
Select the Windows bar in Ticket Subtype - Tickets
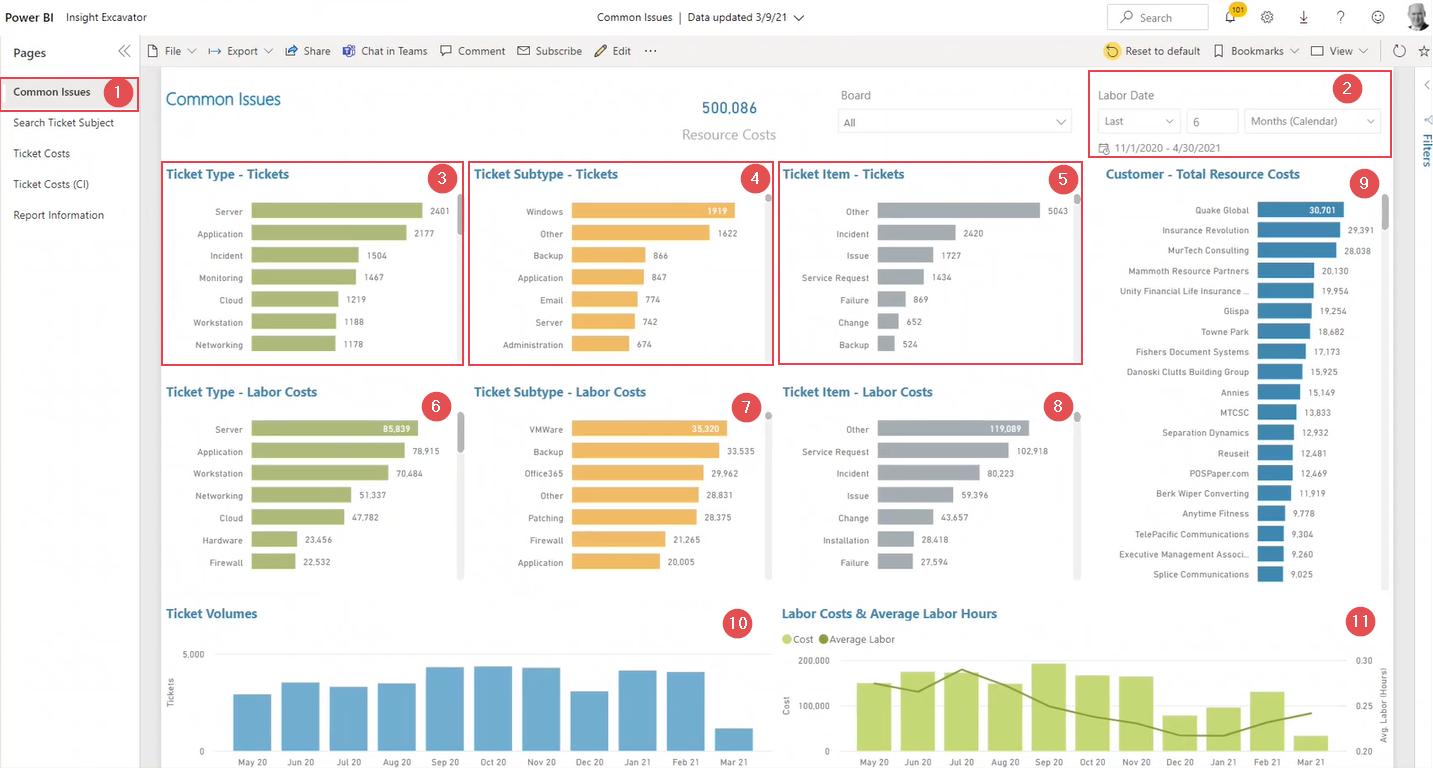pyautogui.click(x=651, y=211)
